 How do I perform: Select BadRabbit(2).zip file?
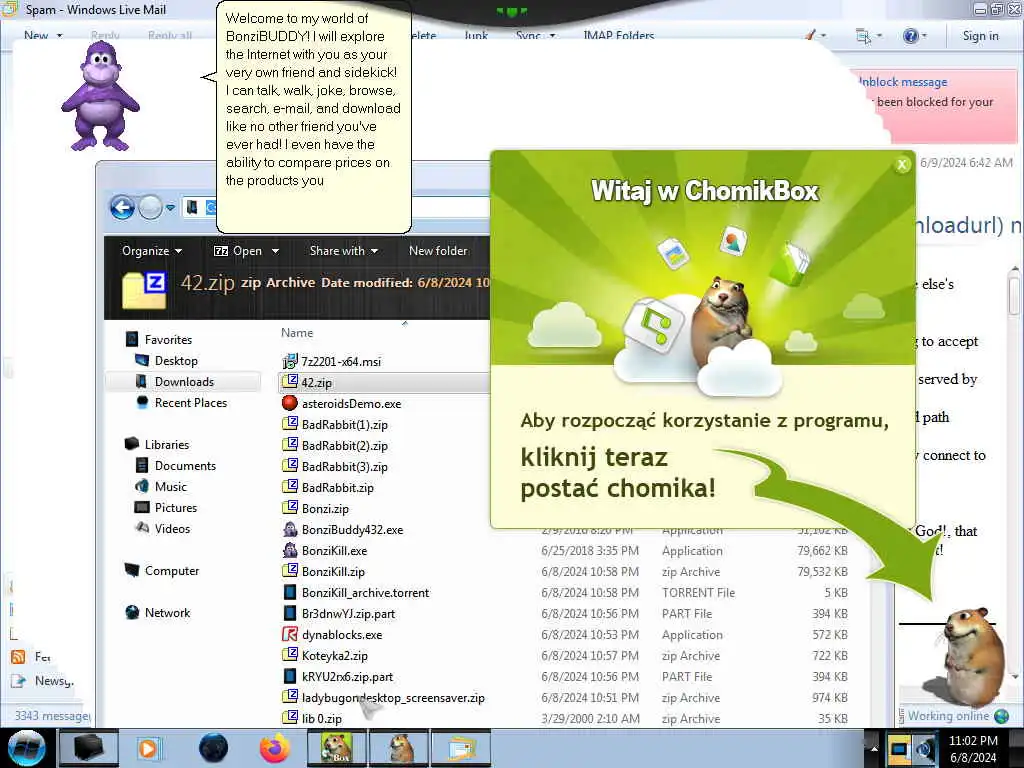[344, 445]
